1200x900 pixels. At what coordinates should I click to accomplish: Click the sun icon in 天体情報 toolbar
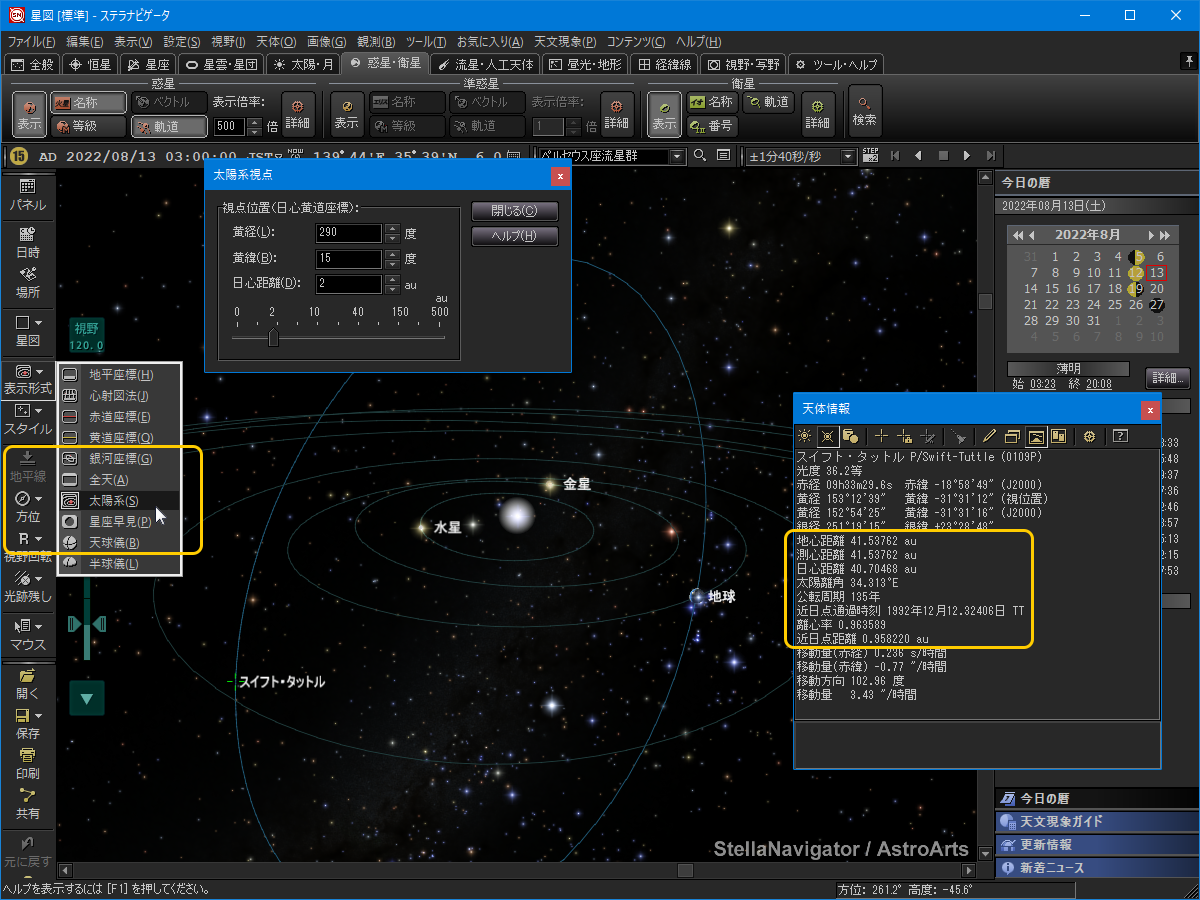[x=805, y=436]
